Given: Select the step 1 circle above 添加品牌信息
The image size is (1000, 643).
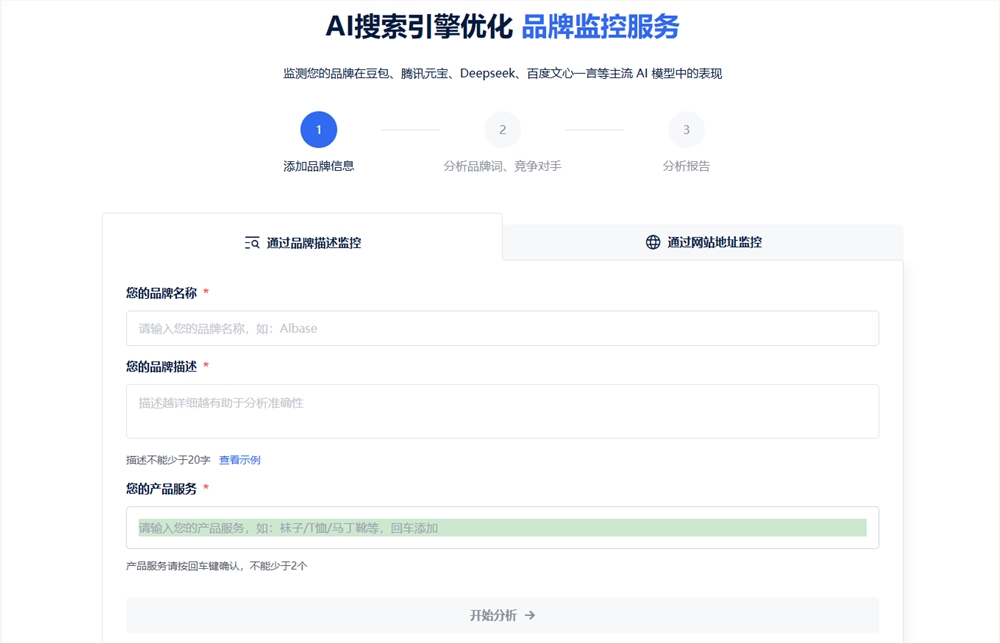Looking at the screenshot, I should 318,129.
